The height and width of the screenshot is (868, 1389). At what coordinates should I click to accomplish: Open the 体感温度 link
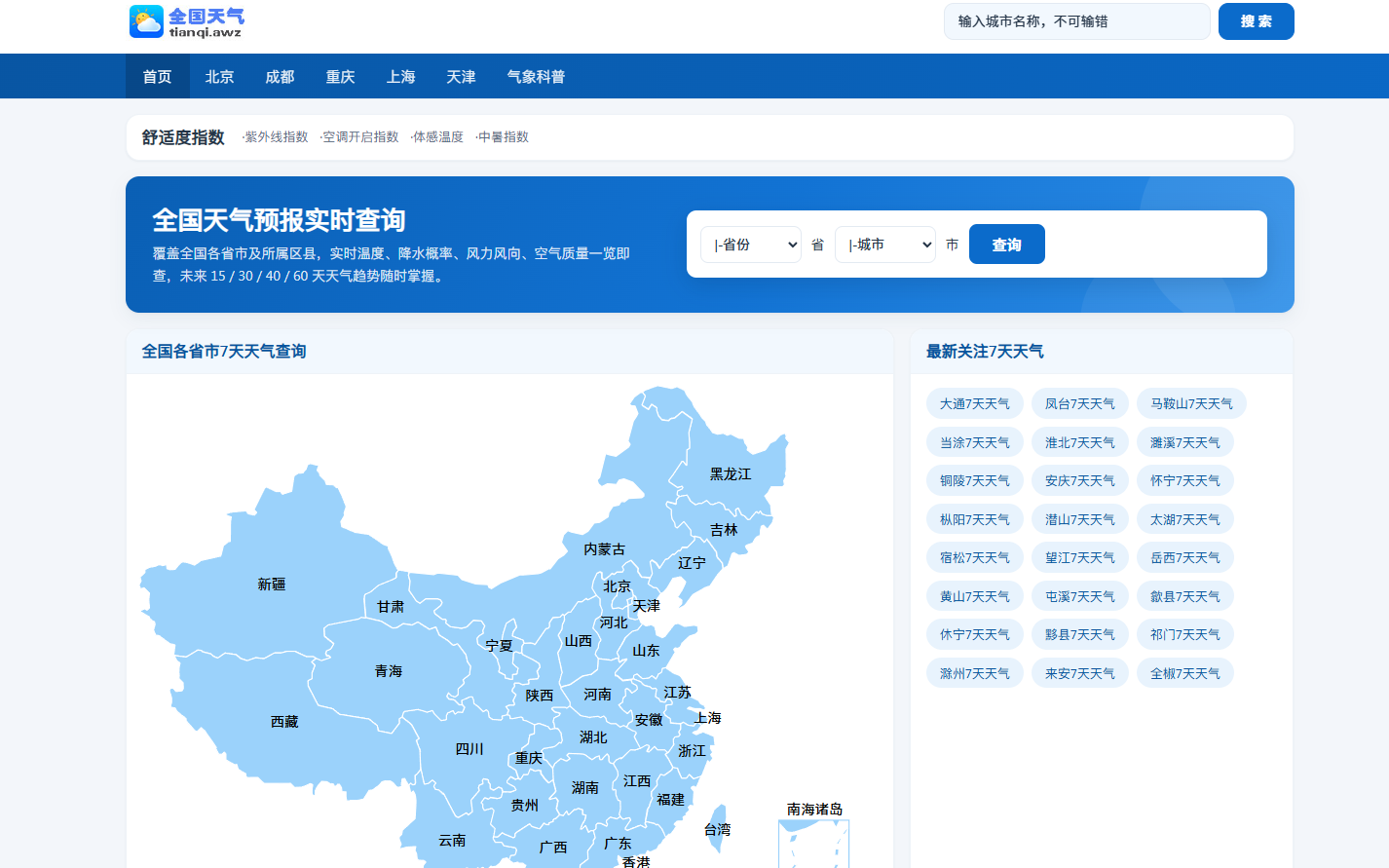click(x=437, y=137)
